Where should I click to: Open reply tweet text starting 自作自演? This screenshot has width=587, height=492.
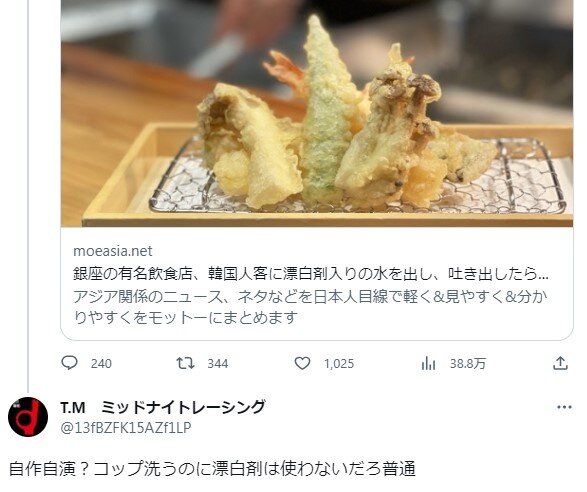pyautogui.click(x=212, y=469)
